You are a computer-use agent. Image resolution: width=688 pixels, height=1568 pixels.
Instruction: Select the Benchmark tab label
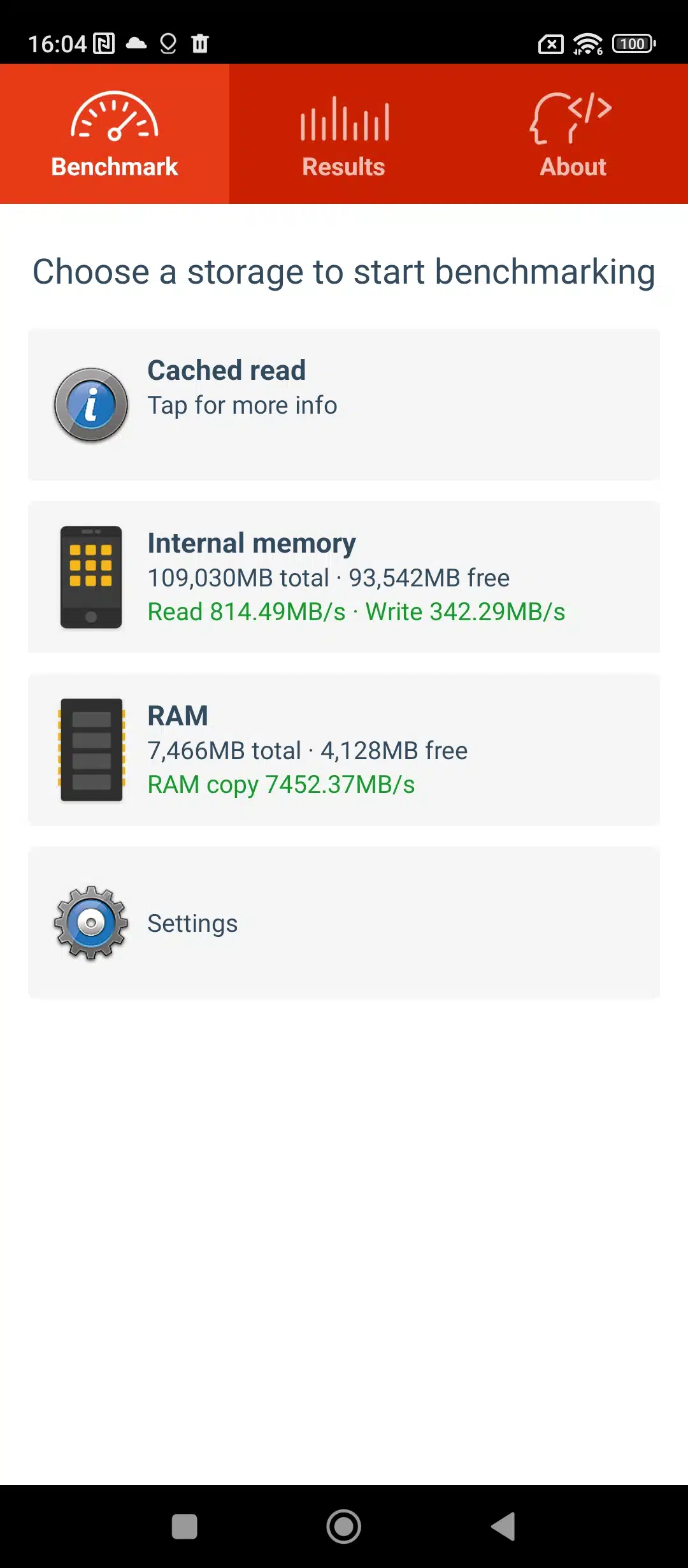pos(115,166)
